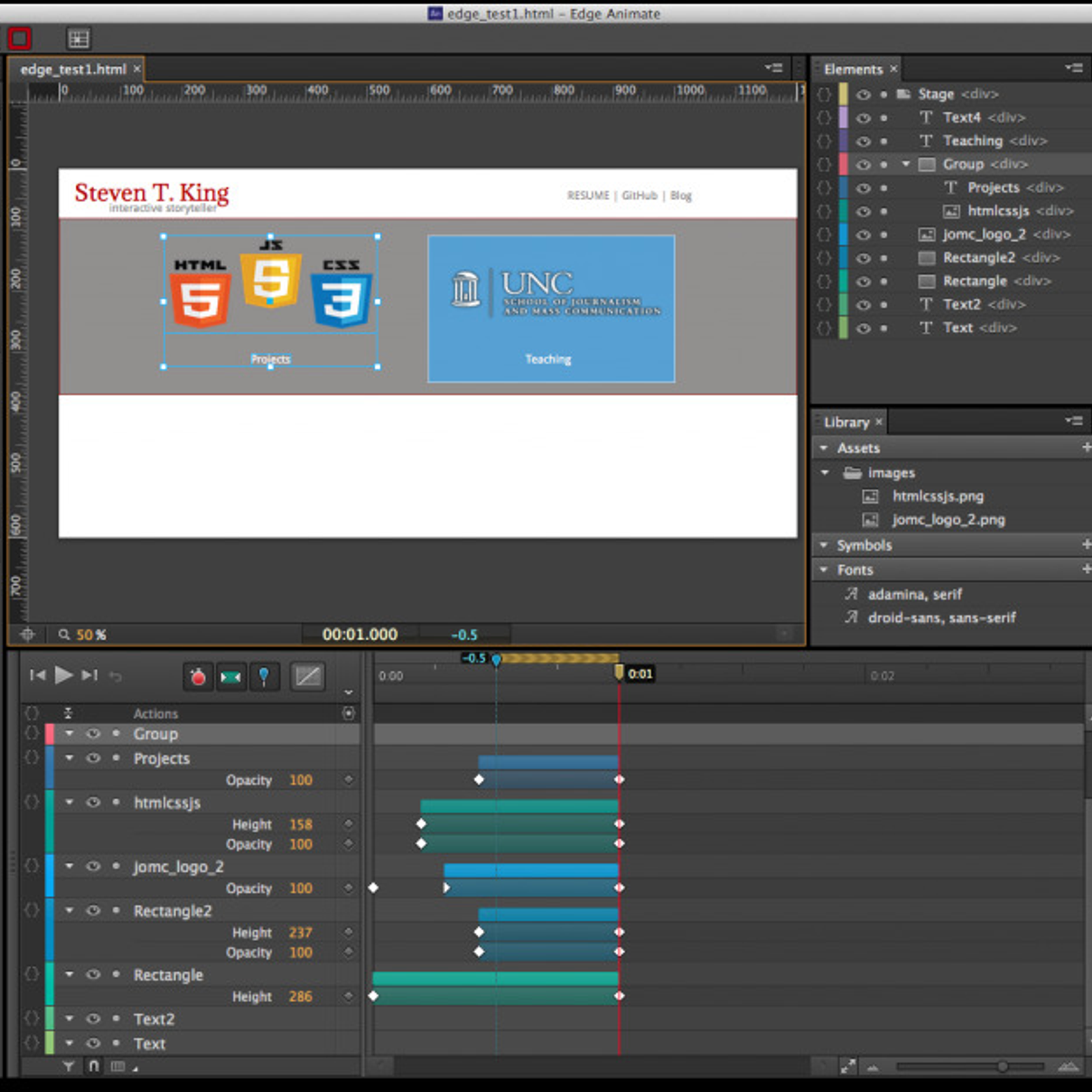The width and height of the screenshot is (1092, 1092).
Task: Add a Height keyframe for the Rectangle layer
Action: coord(349,996)
